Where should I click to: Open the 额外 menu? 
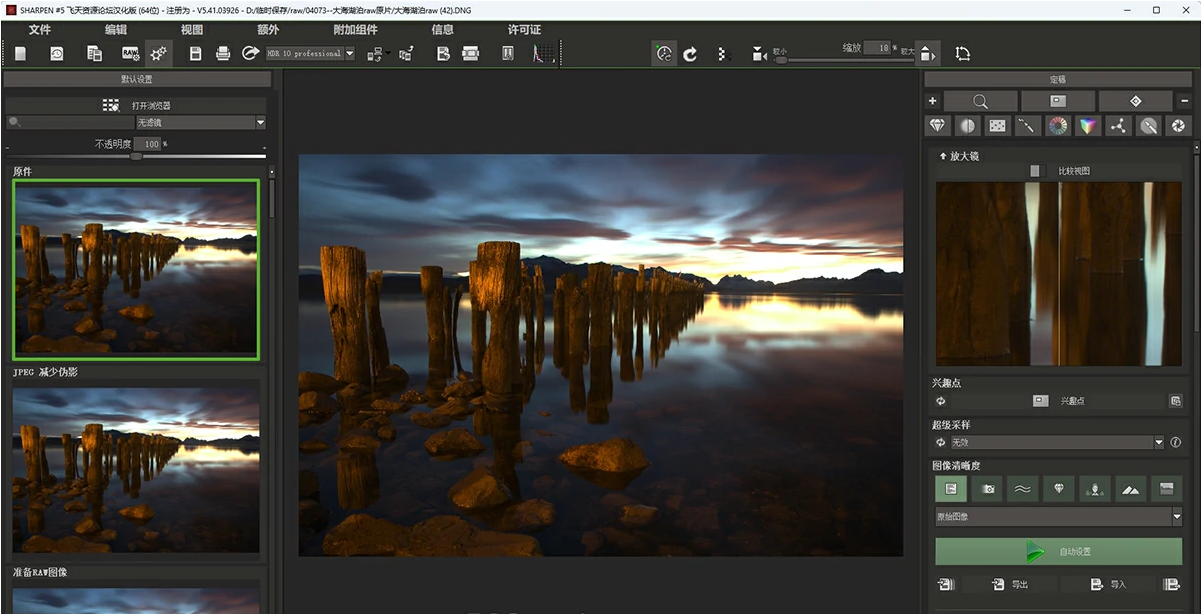pyautogui.click(x=268, y=30)
